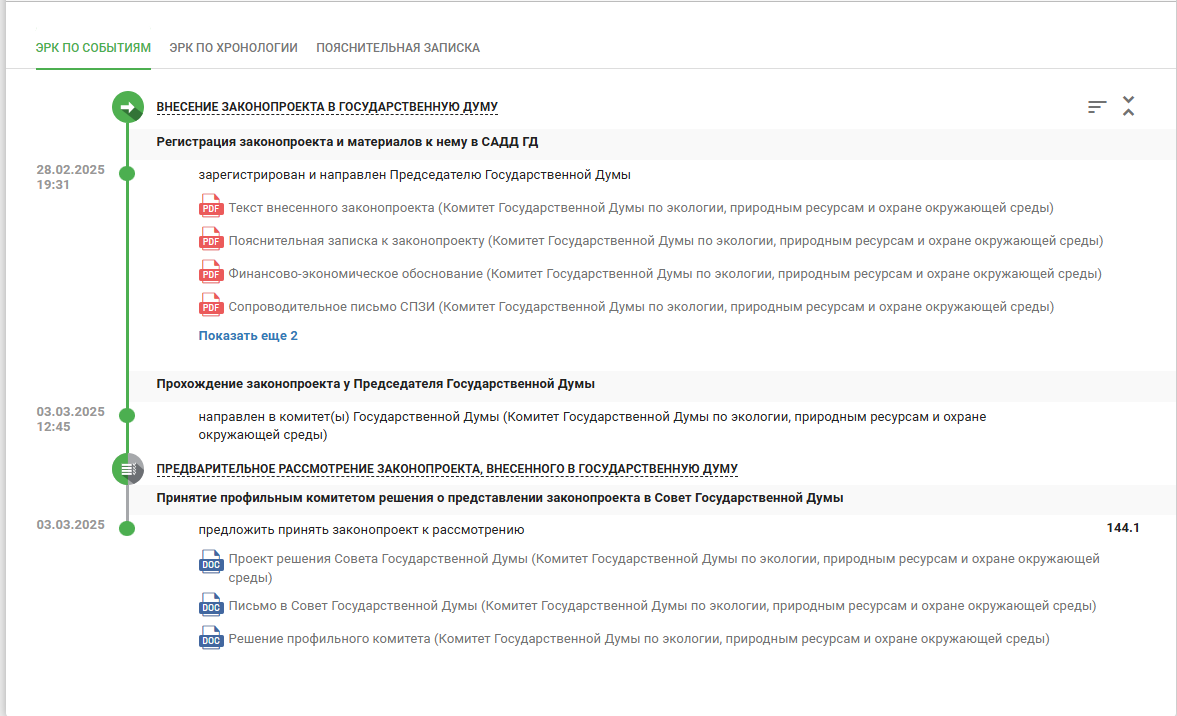Viewport: 1177px width, 716px height.
Task: Open the Пояснительная записка tab
Action: coord(398,47)
